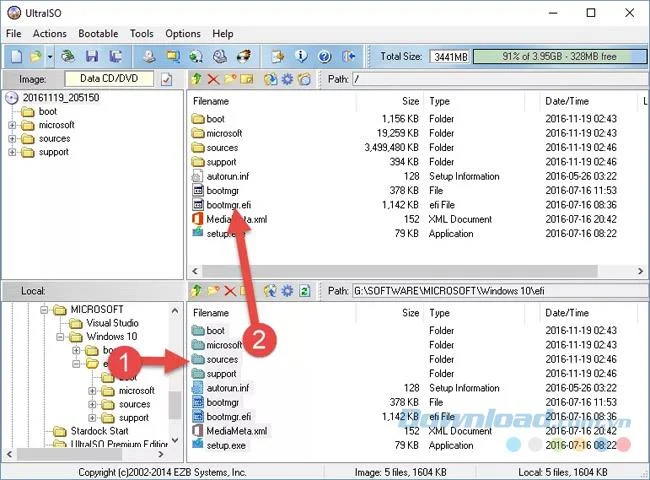Collapse the Windows 10 folder in local tree

click(60, 337)
